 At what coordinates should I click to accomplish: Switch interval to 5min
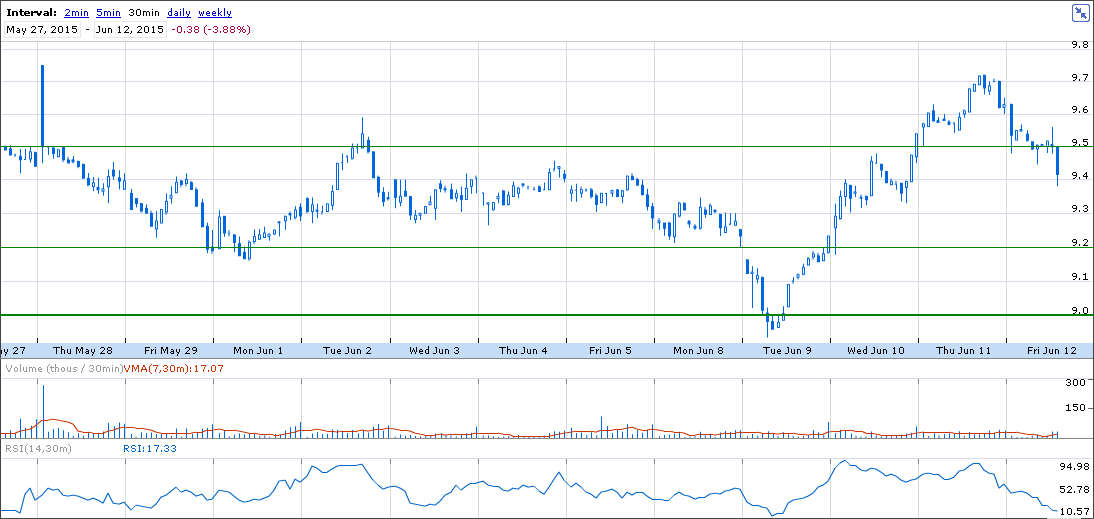109,13
